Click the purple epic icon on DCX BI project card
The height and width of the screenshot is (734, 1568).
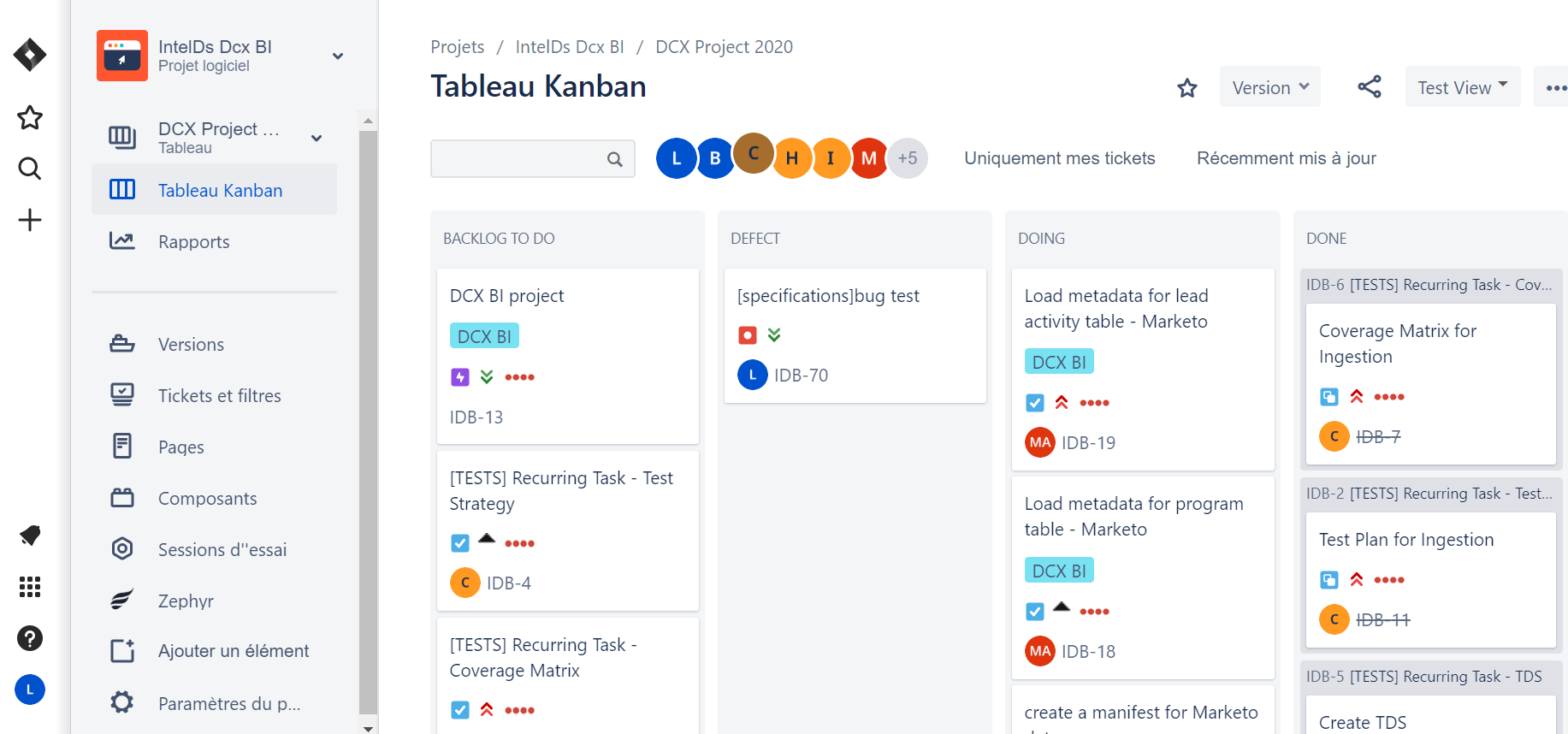tap(459, 376)
